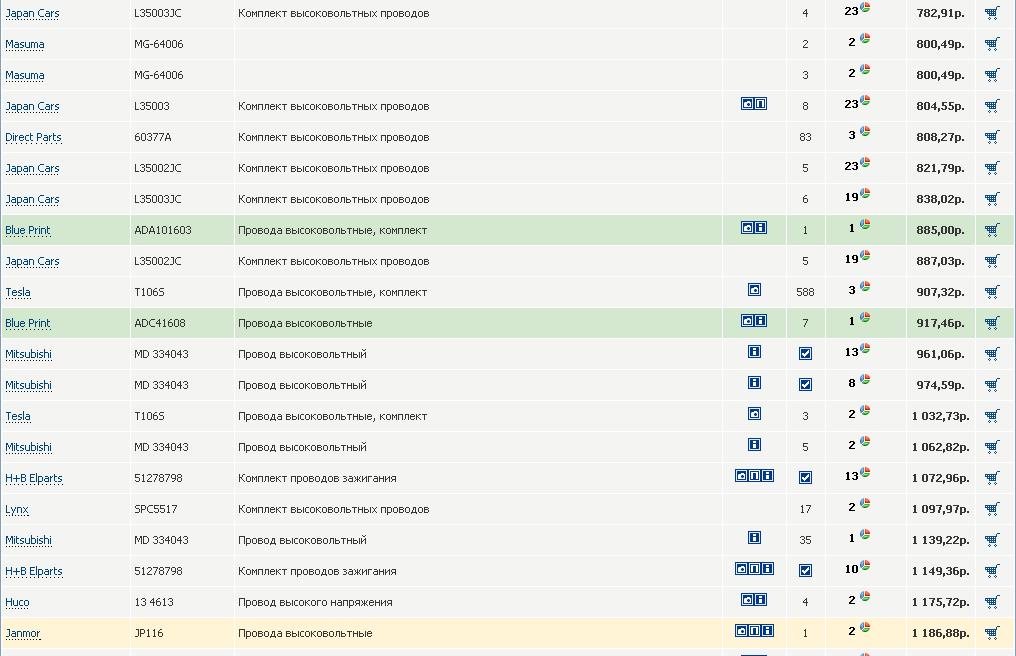Open photo icon for Japan Cars L35003
Image resolution: width=1016 pixels, height=656 pixels.
coord(748,104)
